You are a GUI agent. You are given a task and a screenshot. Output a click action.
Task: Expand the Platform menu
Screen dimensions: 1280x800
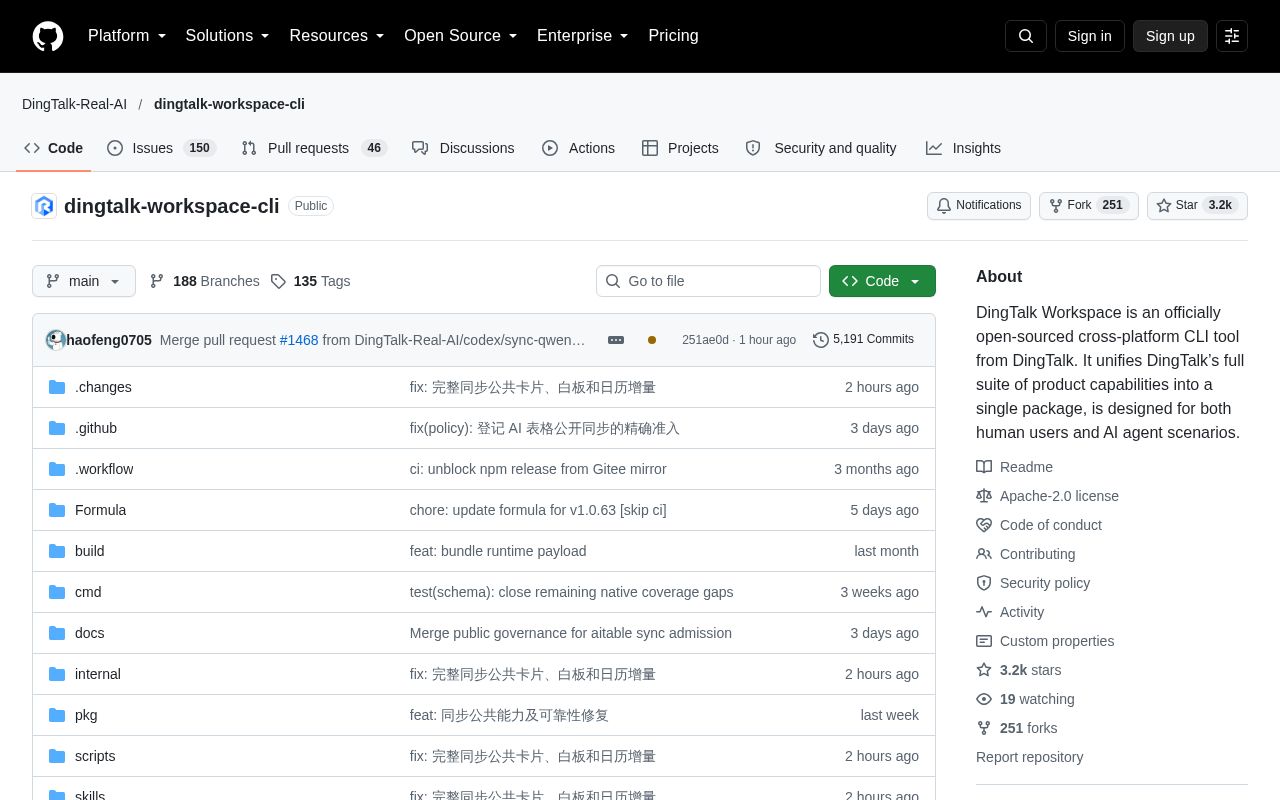(127, 36)
